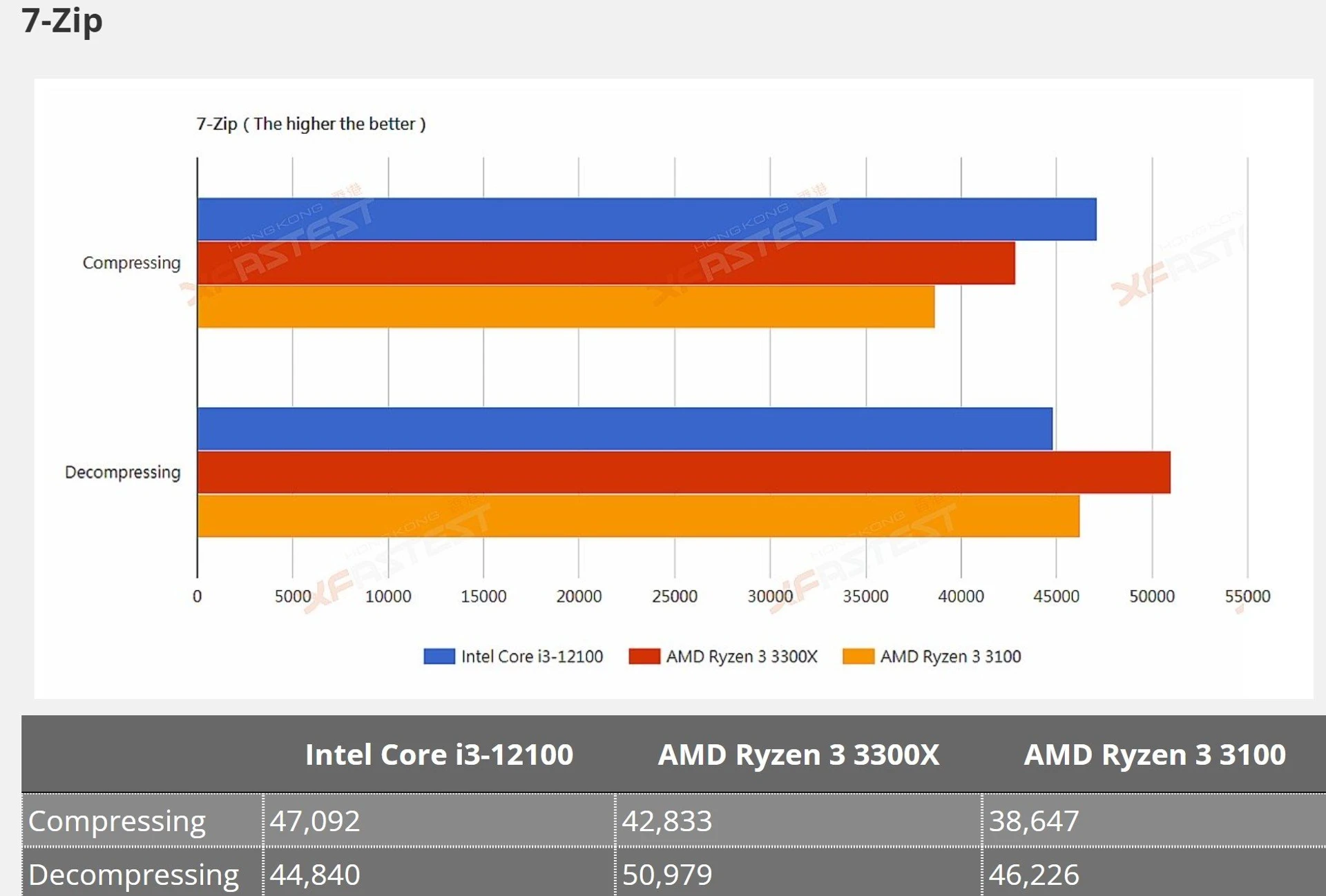Click table cell value 42,833
The image size is (1326, 896).
667,821
